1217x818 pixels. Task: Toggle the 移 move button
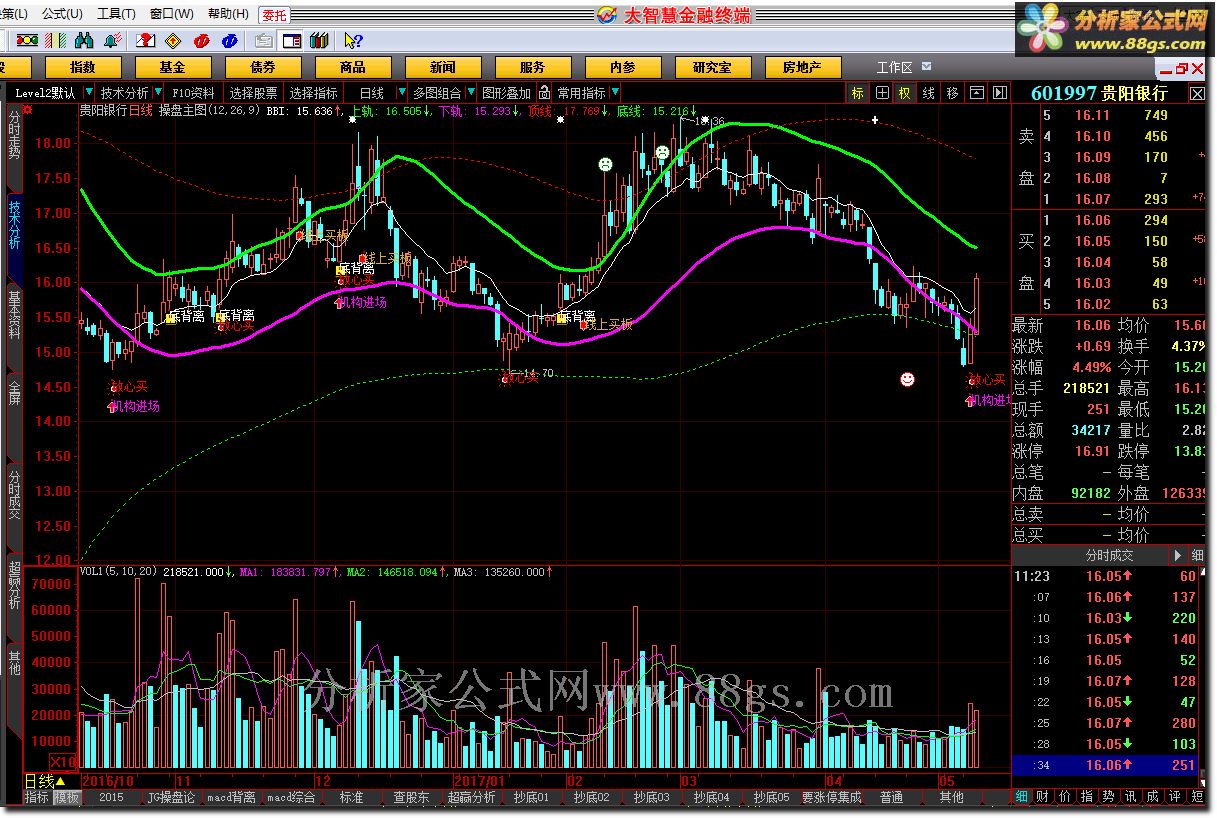point(952,93)
